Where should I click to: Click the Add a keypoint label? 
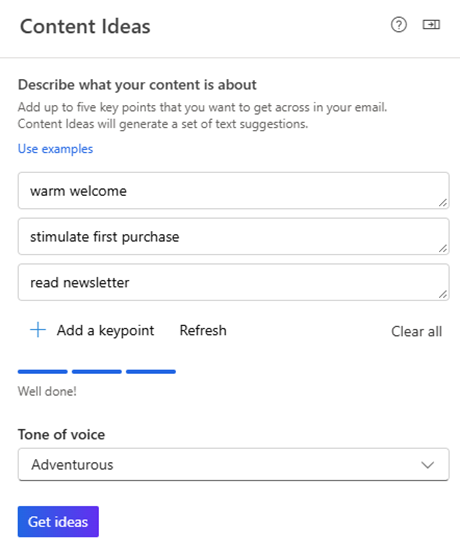tap(105, 330)
